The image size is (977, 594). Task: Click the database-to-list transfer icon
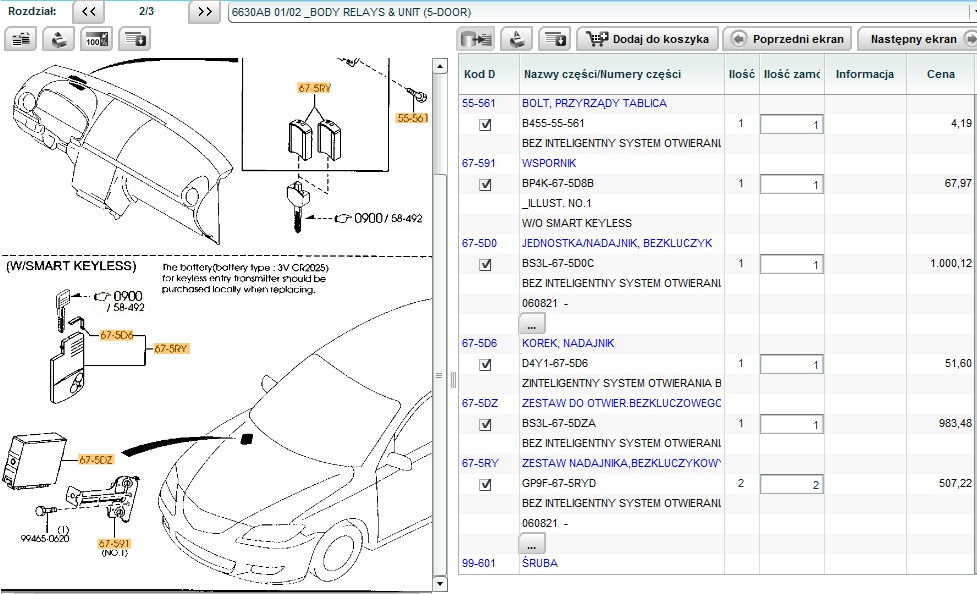pyautogui.click(x=477, y=39)
